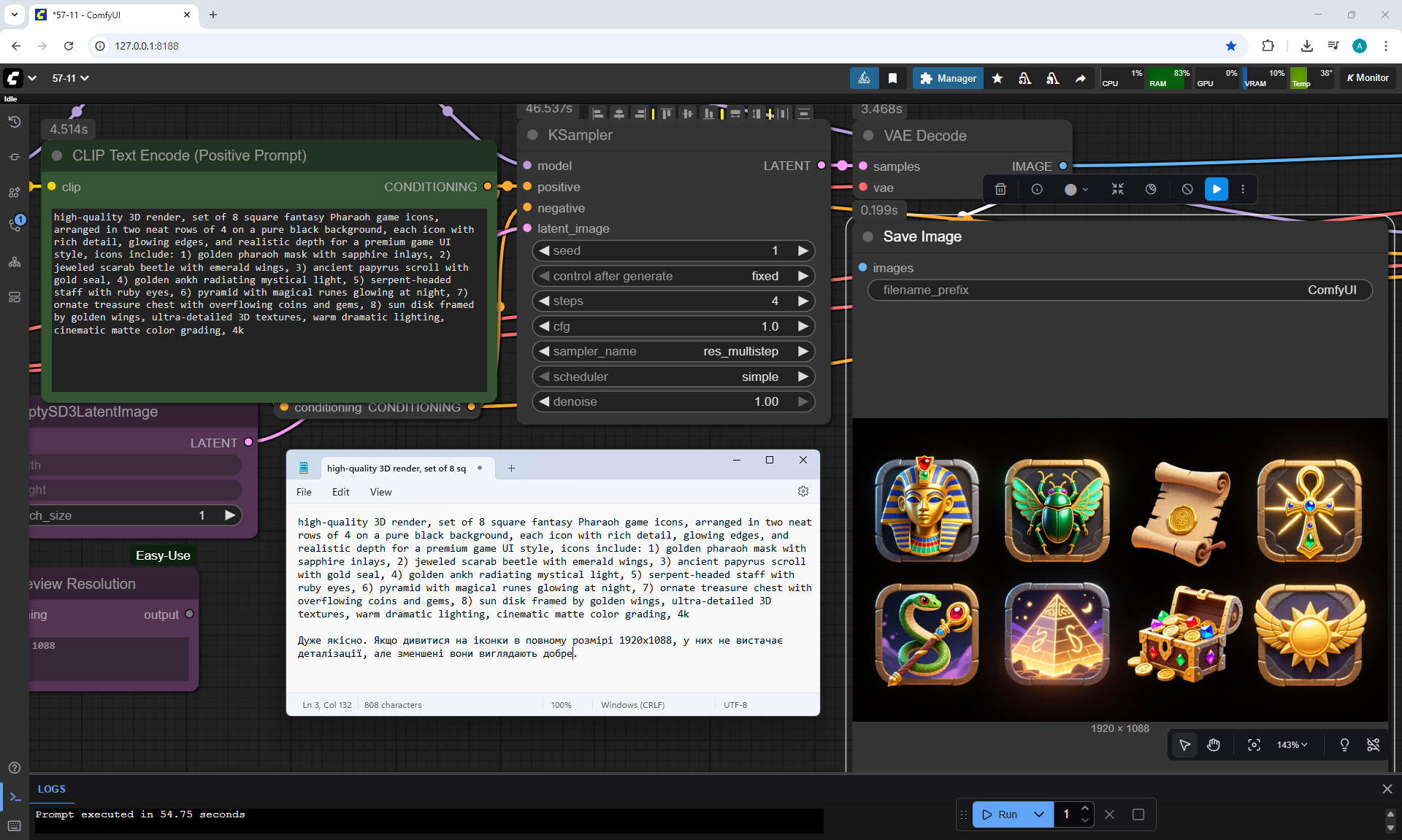The width and height of the screenshot is (1402, 840).
Task: Select the hand pan tool
Action: pyautogui.click(x=1214, y=744)
